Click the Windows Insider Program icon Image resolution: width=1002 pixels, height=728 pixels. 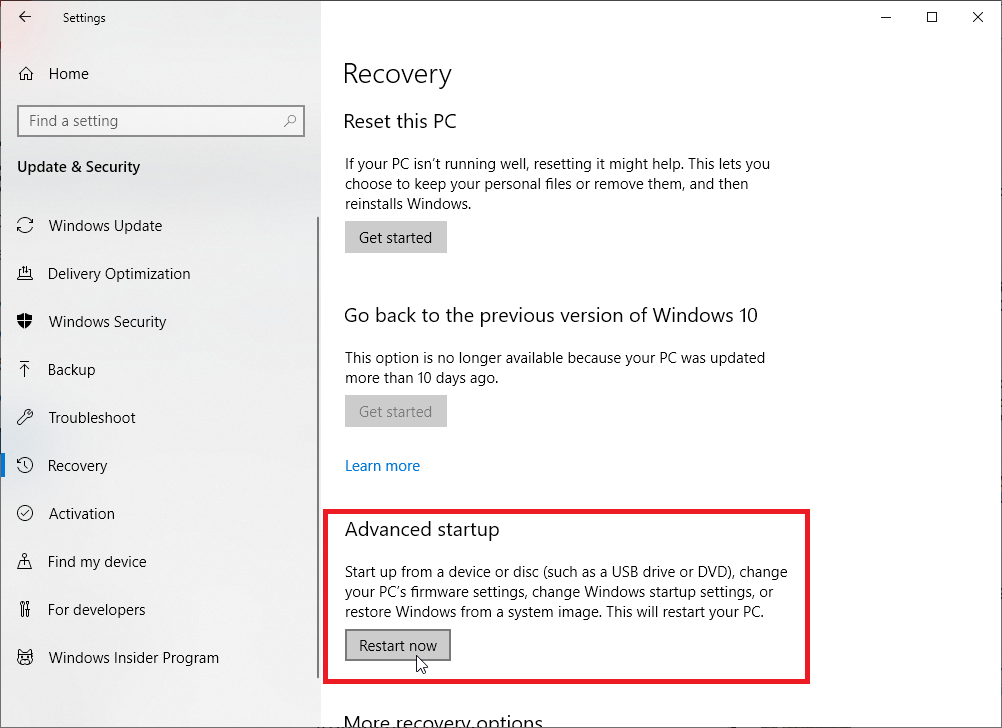click(26, 658)
